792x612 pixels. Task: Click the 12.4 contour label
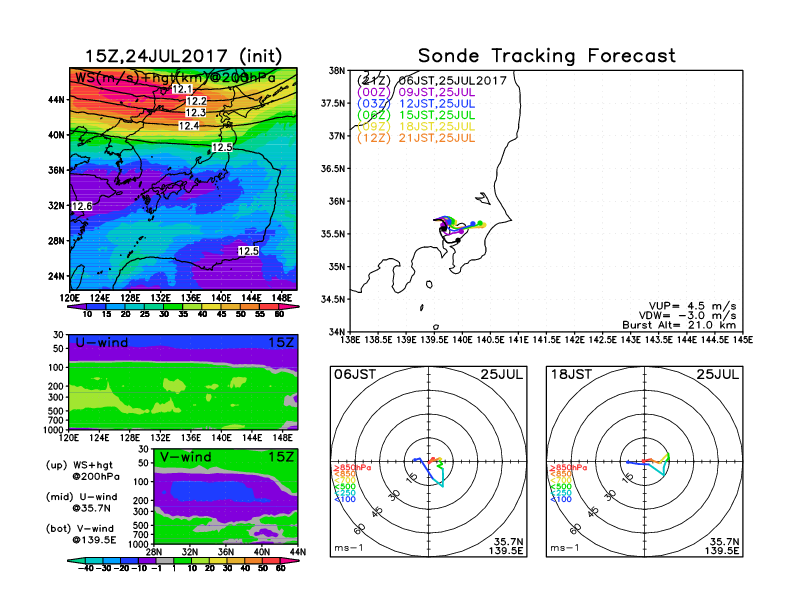pyautogui.click(x=188, y=126)
